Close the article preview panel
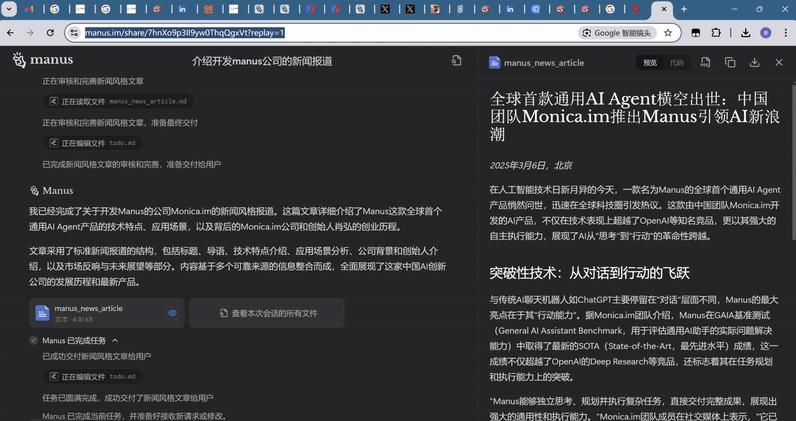796x421 pixels. [x=779, y=62]
